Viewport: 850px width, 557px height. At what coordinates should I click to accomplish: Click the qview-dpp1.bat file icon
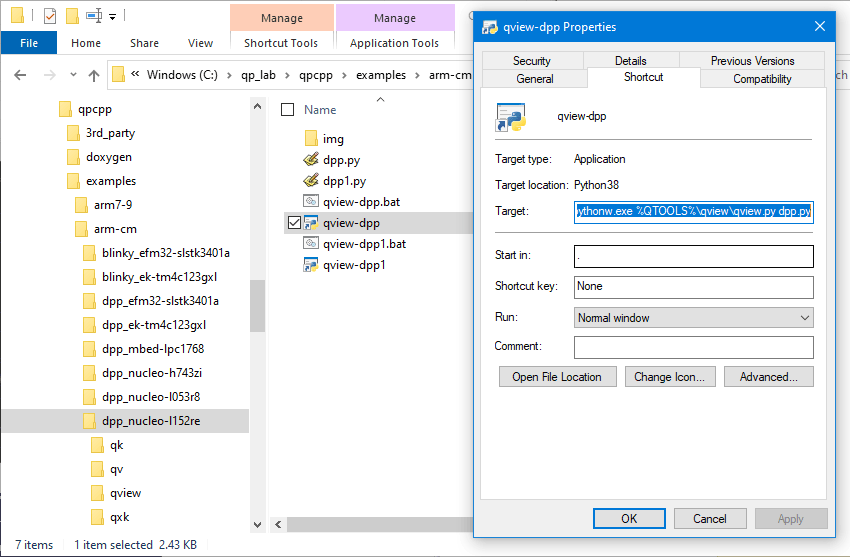(310, 244)
